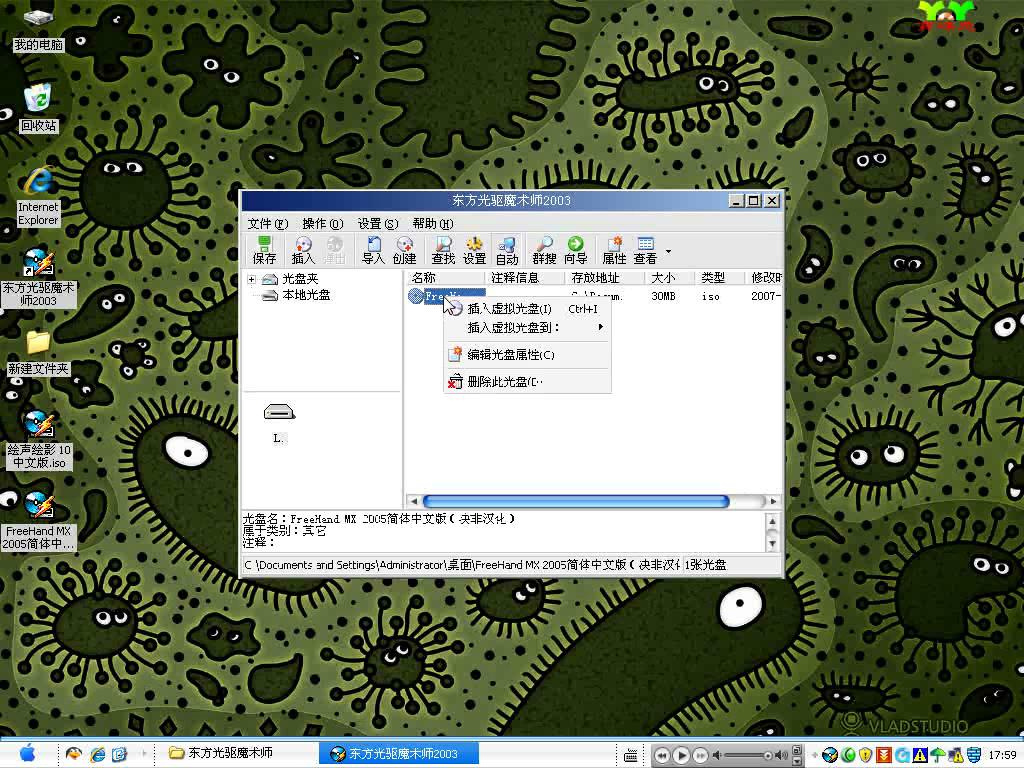Sort by the 大小 column header

pos(670,278)
